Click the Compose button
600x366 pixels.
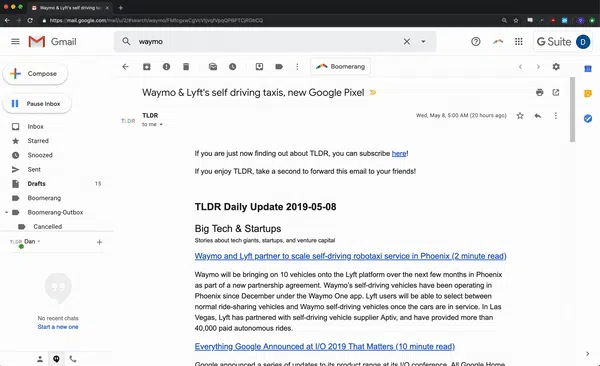[35, 74]
